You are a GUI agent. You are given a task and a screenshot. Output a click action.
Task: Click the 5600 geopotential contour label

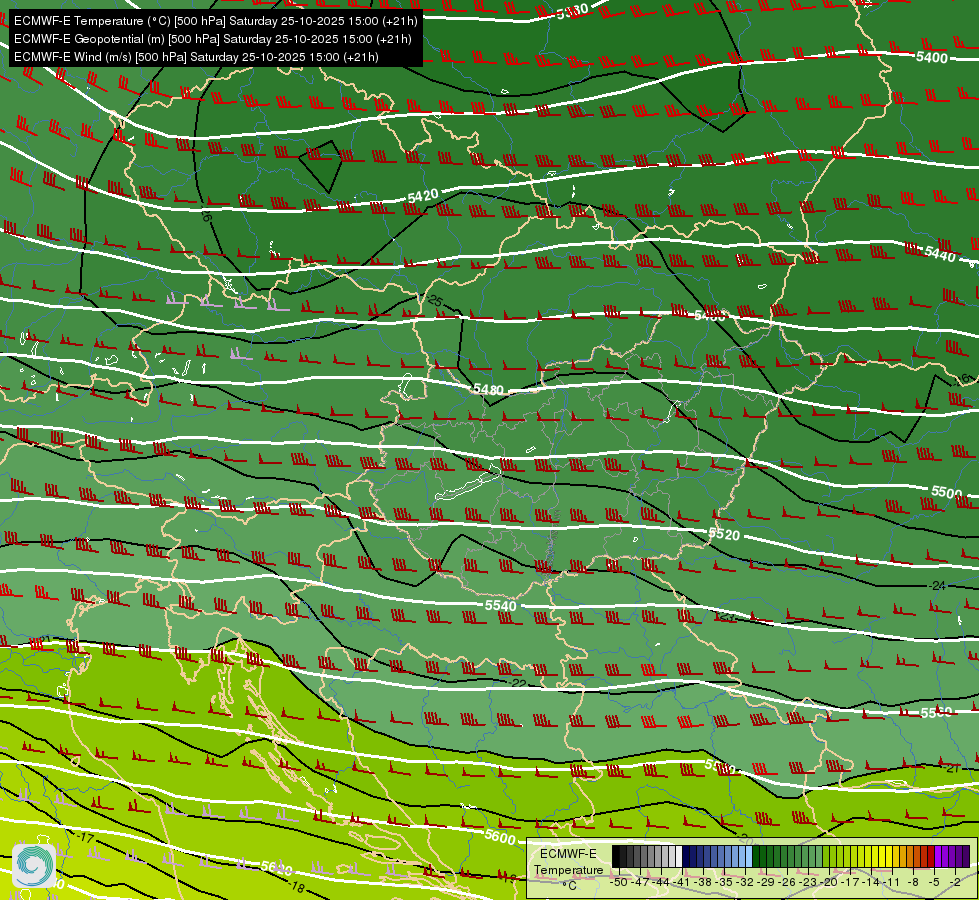click(x=499, y=837)
